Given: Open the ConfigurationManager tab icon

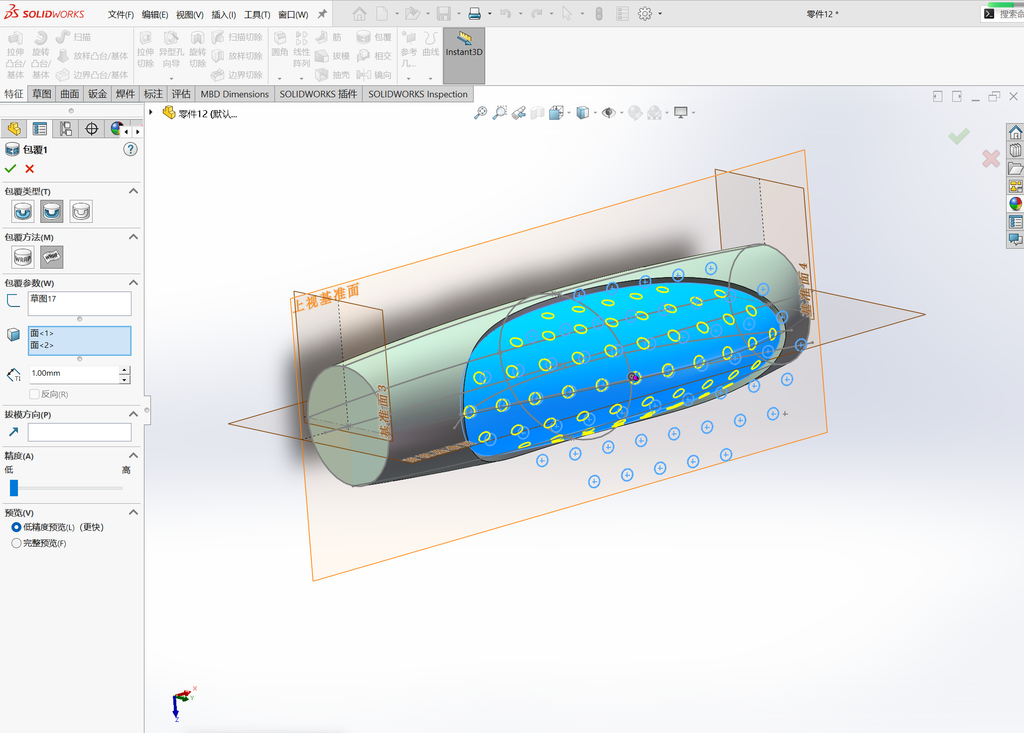Looking at the screenshot, I should click(66, 129).
